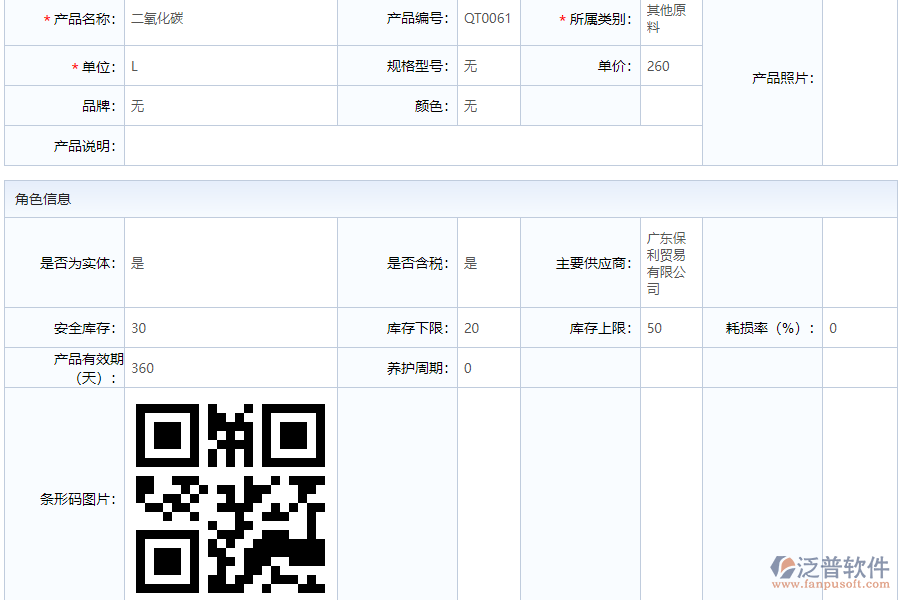
Task: Click the empty 产品说明 text area
Action: click(412, 146)
